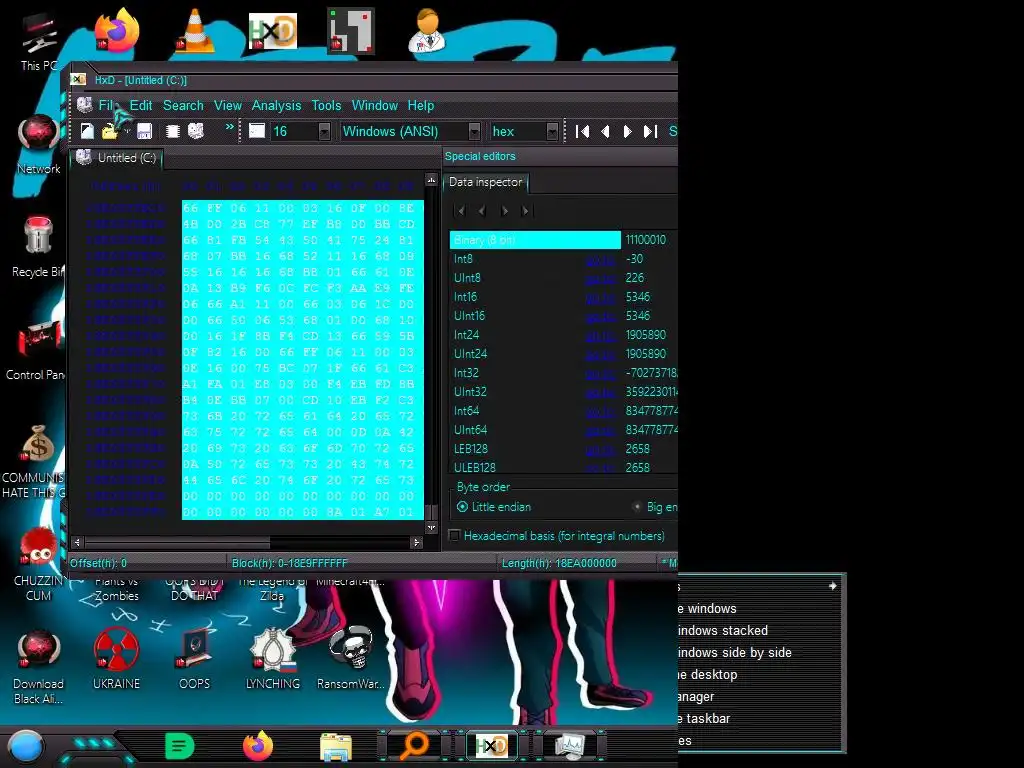Image resolution: width=1024 pixels, height=768 pixels.
Task: Click the bytes-per-row icon beside the 16 field
Action: tap(257, 131)
